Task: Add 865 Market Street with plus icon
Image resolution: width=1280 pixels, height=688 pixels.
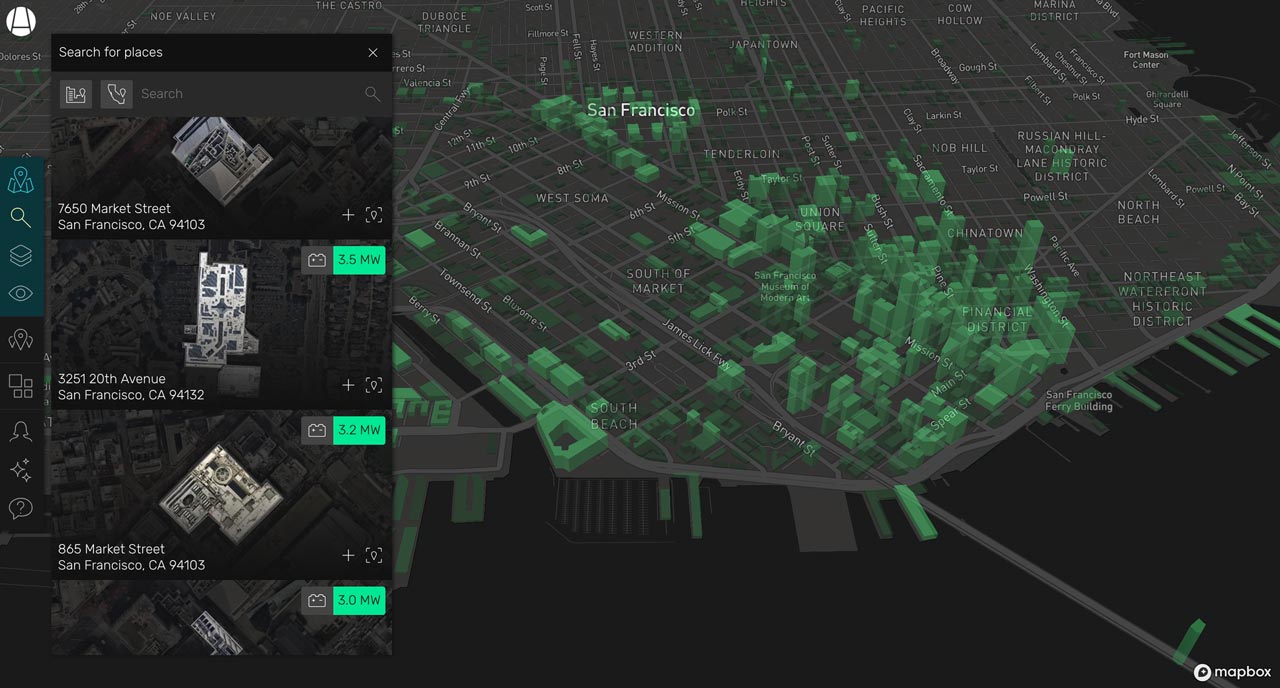Action: tap(348, 555)
